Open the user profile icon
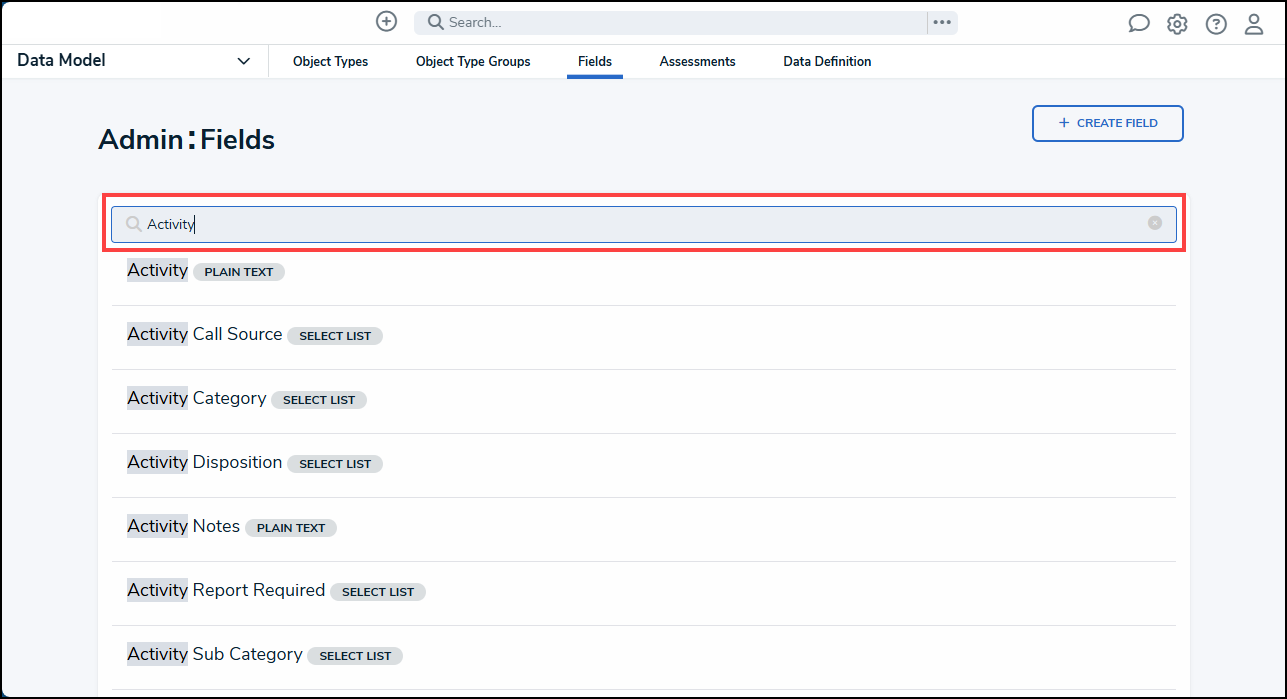Image resolution: width=1287 pixels, height=699 pixels. pyautogui.click(x=1253, y=24)
